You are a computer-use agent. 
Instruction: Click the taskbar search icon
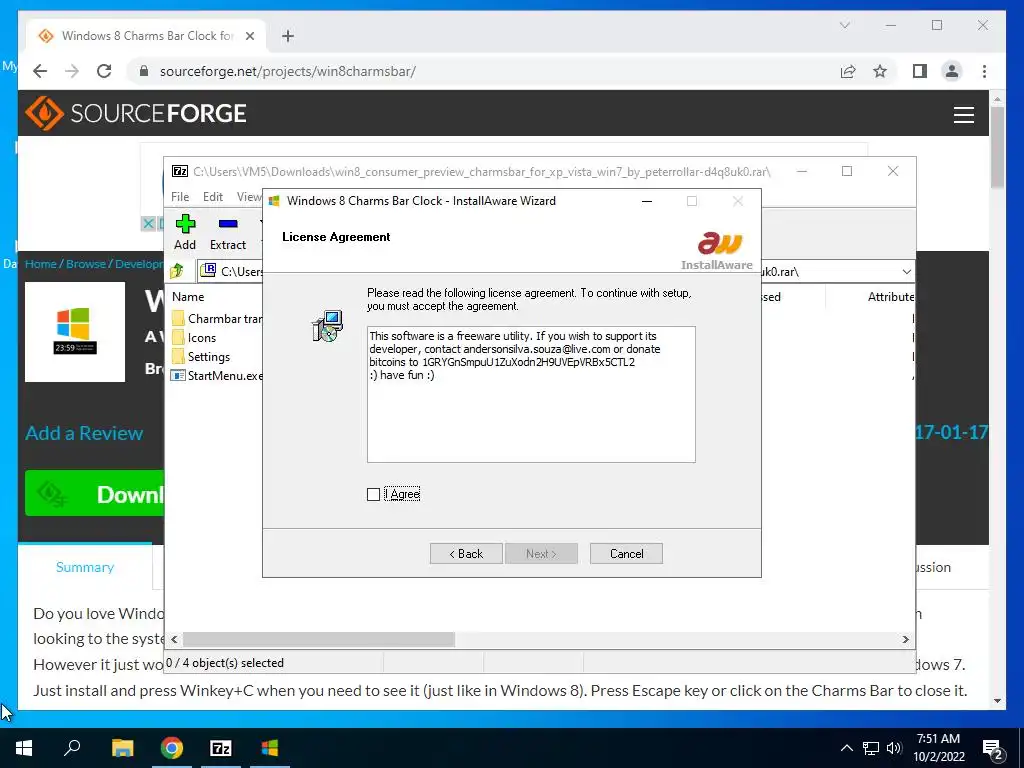(72, 747)
